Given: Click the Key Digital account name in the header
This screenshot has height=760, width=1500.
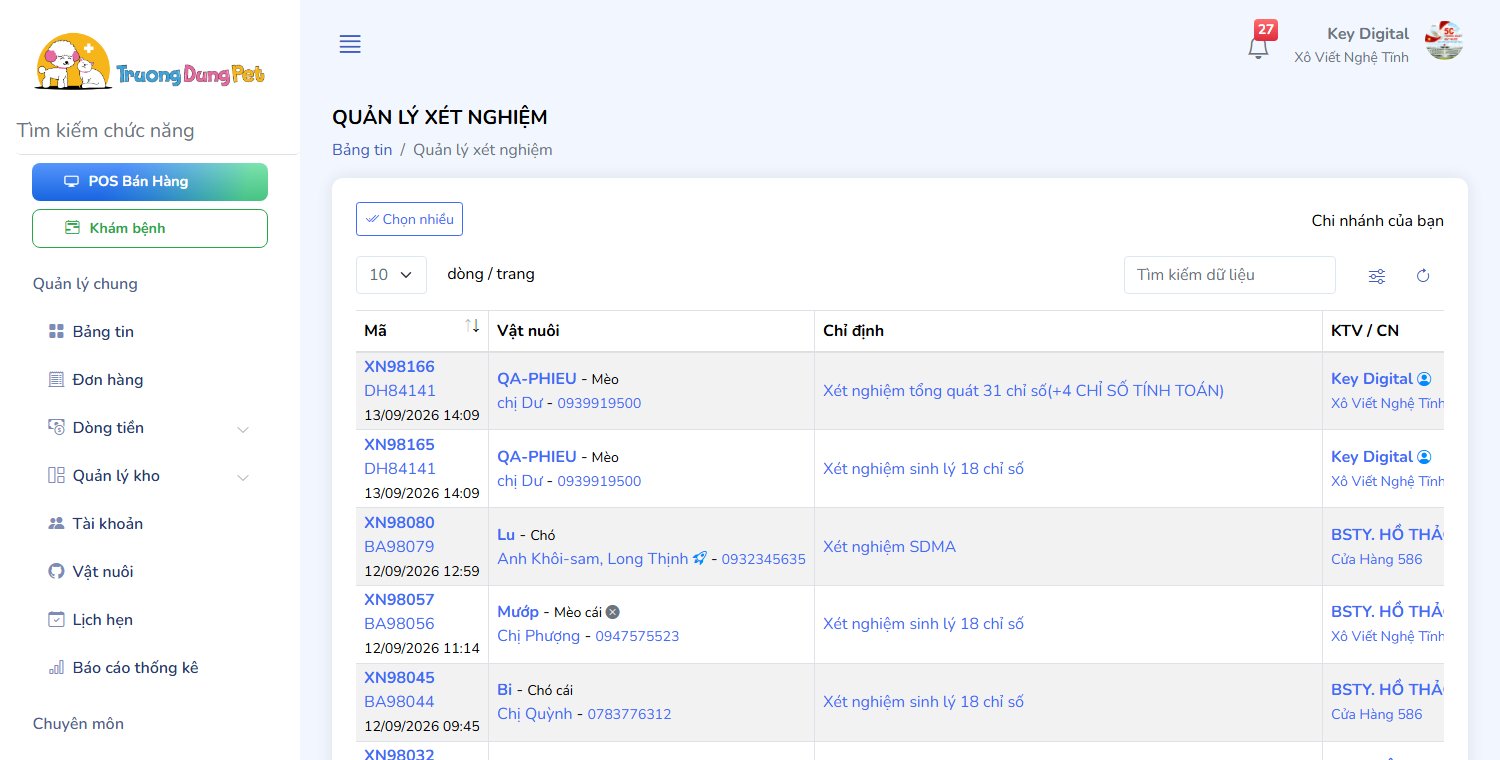Looking at the screenshot, I should click(1368, 34).
